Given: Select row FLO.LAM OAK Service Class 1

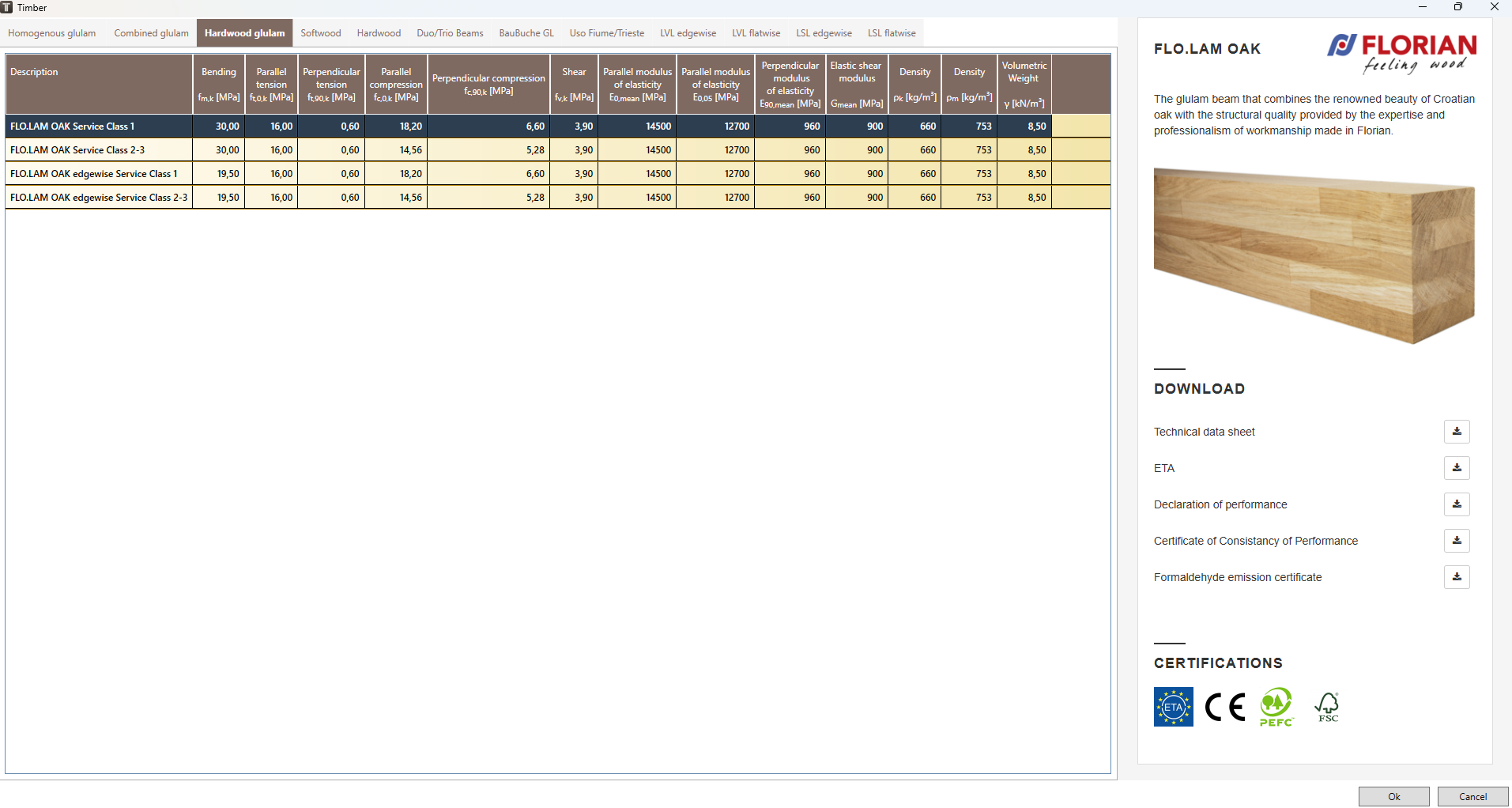Looking at the screenshot, I should (x=558, y=126).
